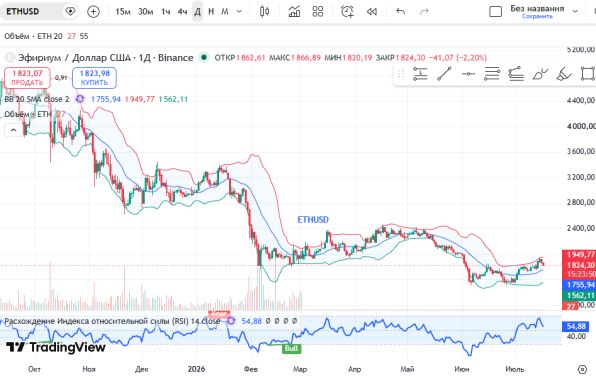Screen dimensions: 596x378
Task: Click the 1823,98 КУПИТЬ buy button
Action: pyautogui.click(x=94, y=78)
